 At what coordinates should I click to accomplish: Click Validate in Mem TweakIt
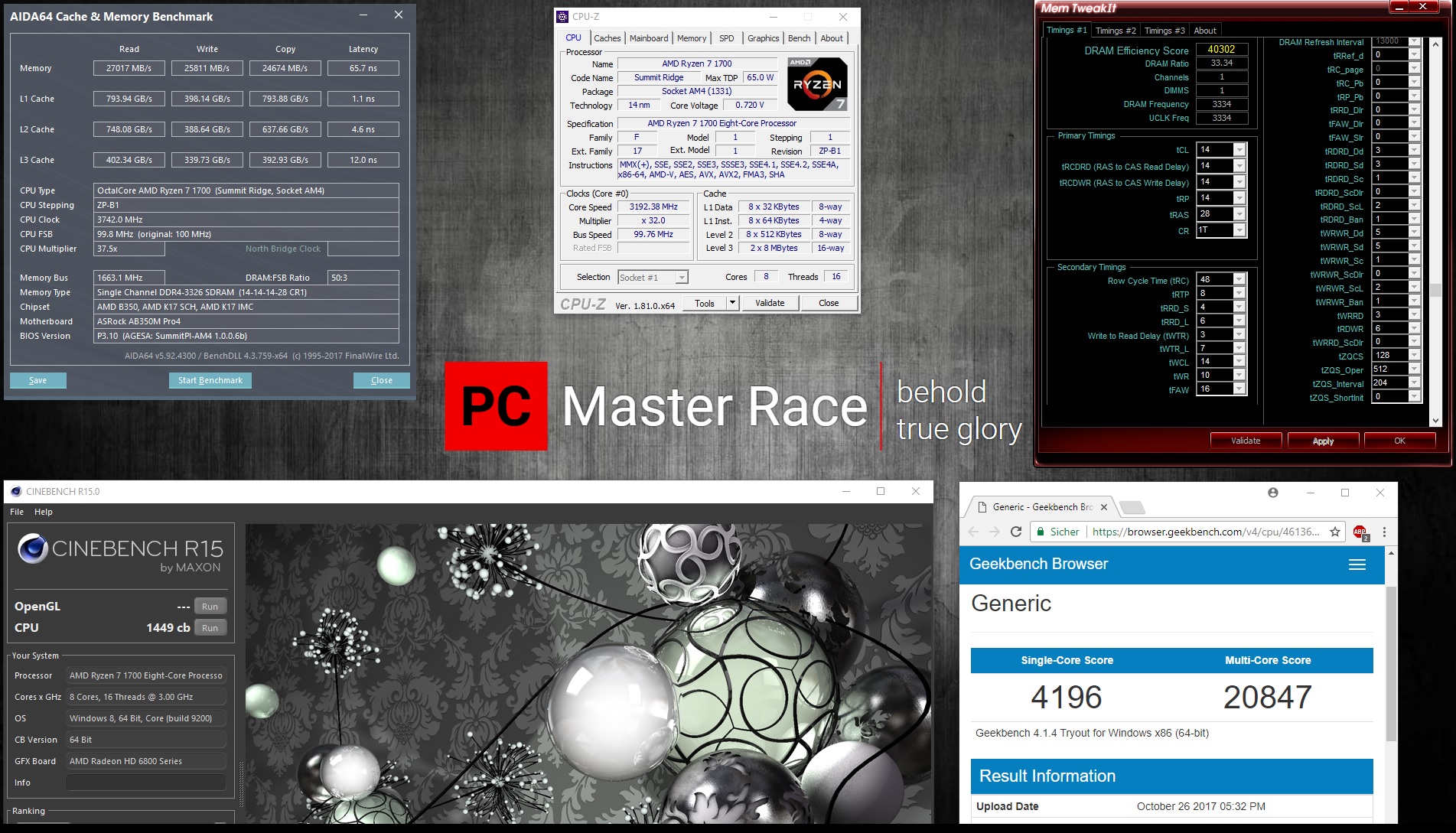pos(1246,441)
